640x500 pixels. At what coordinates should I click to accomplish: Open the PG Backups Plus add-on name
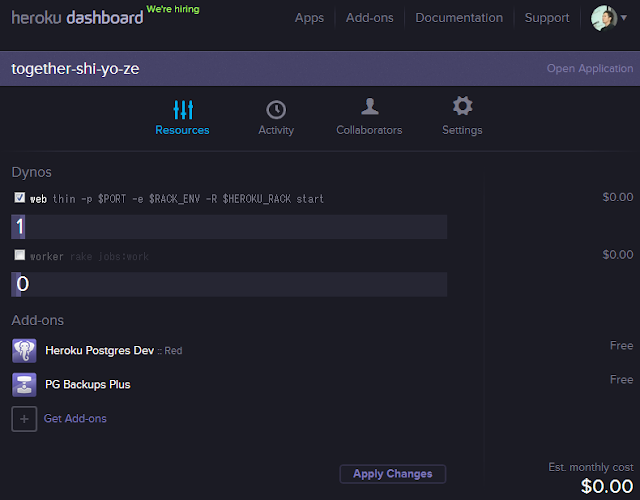[x=88, y=384]
